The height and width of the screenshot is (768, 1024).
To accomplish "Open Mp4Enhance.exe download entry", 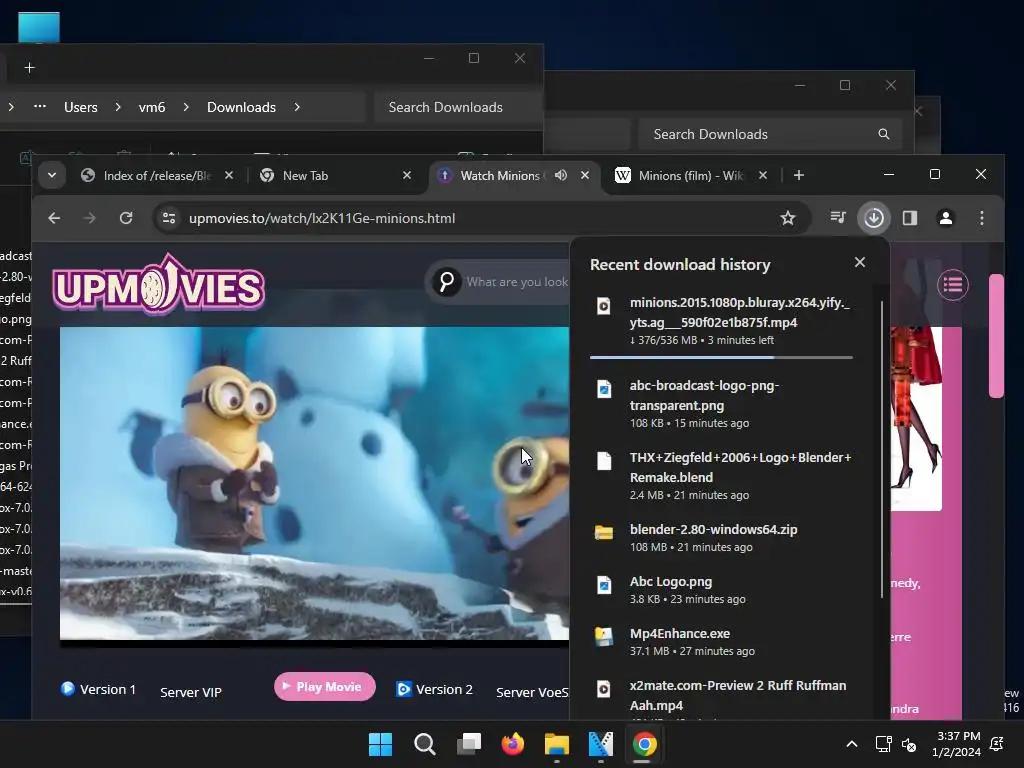I will tap(721, 642).
